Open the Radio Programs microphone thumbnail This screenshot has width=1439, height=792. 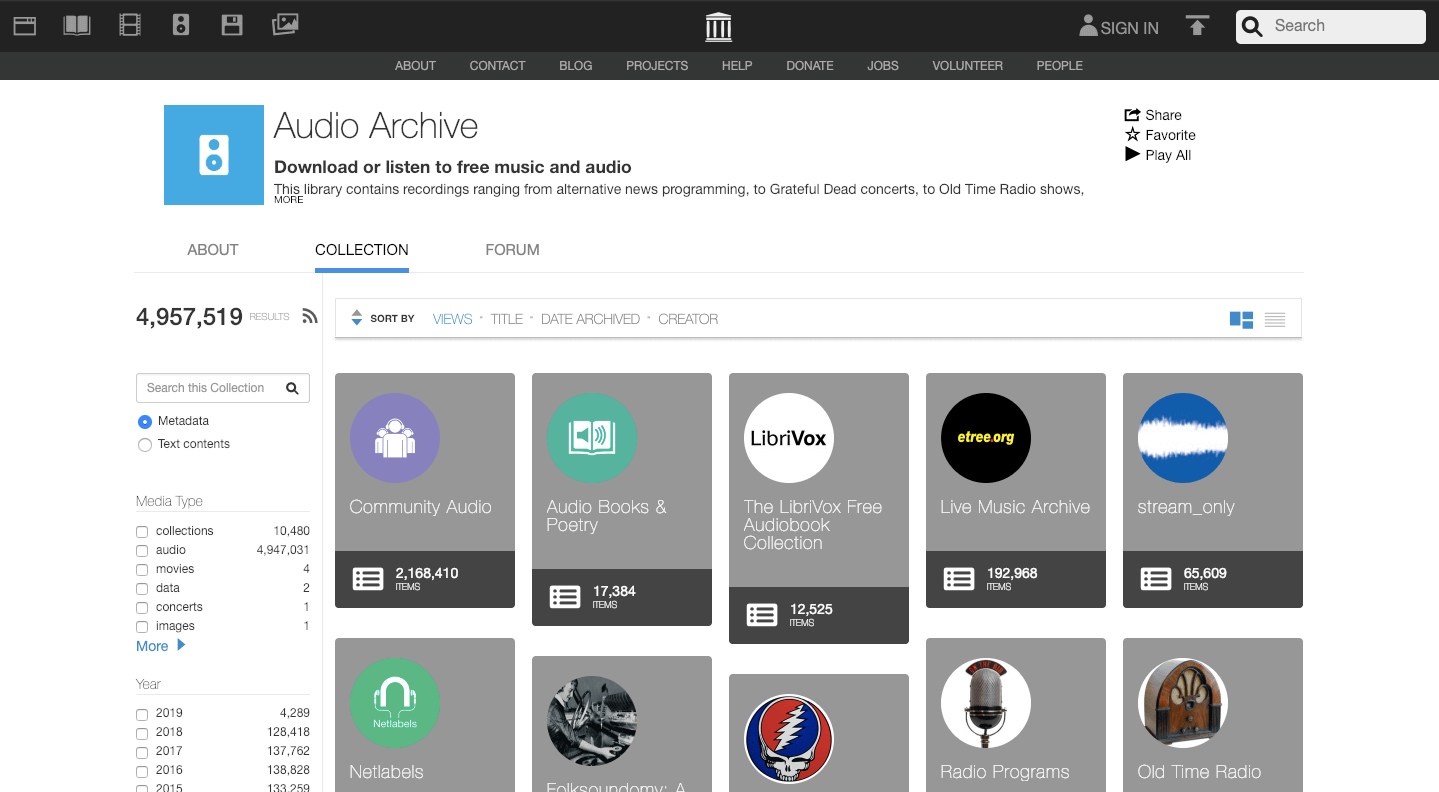pos(986,703)
